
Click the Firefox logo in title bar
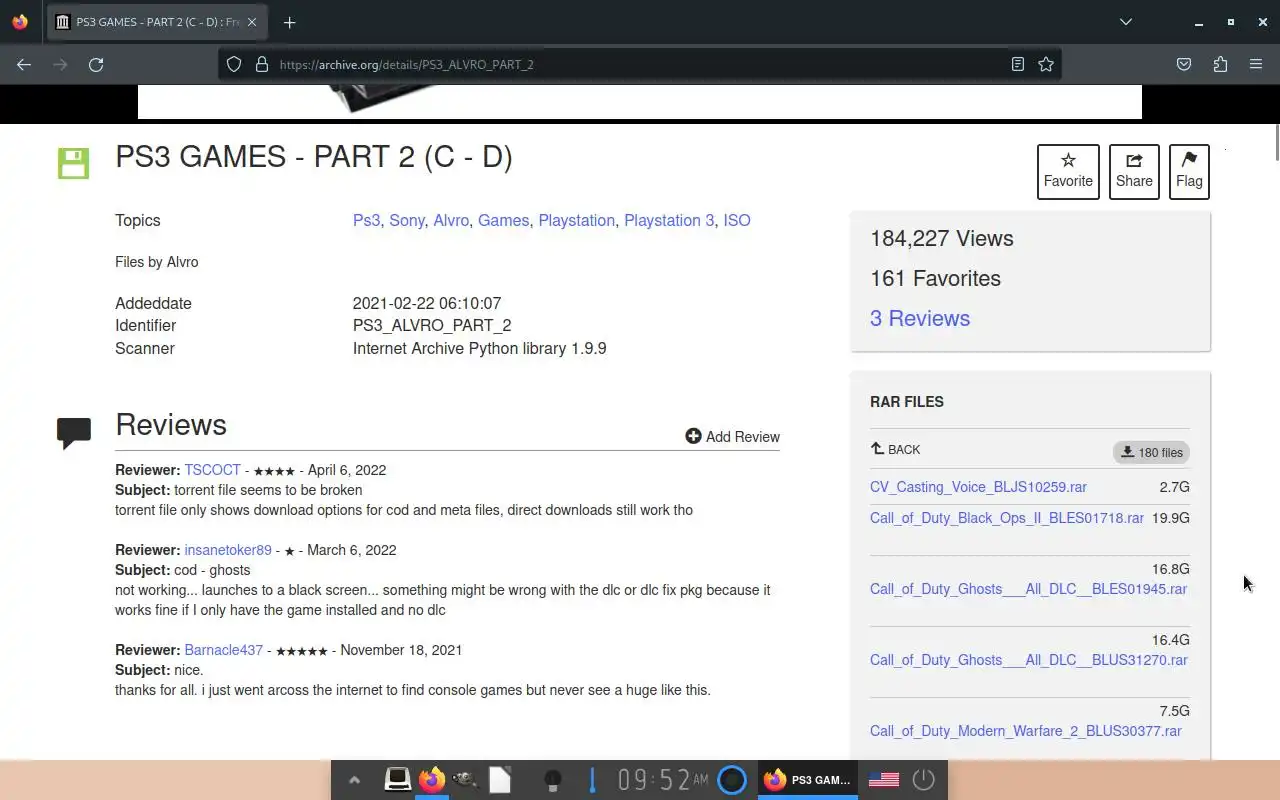click(x=20, y=22)
